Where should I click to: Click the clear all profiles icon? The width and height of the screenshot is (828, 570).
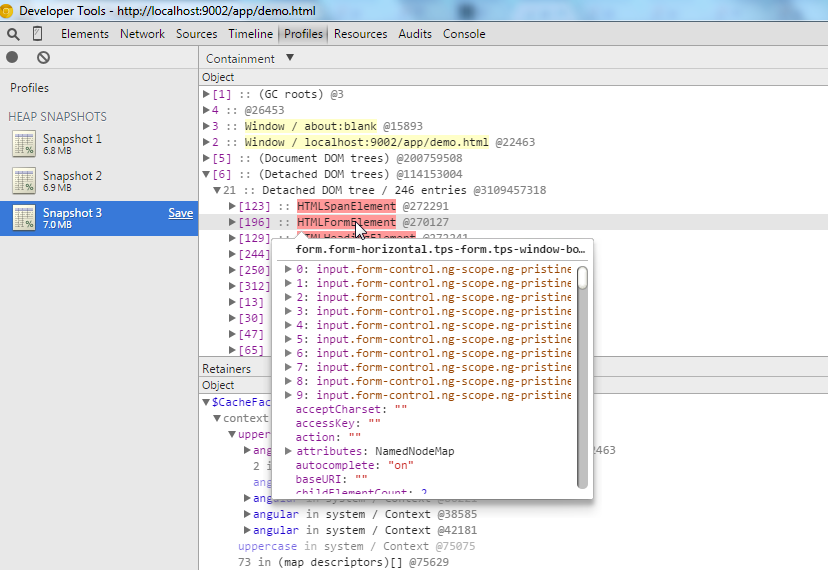click(43, 57)
